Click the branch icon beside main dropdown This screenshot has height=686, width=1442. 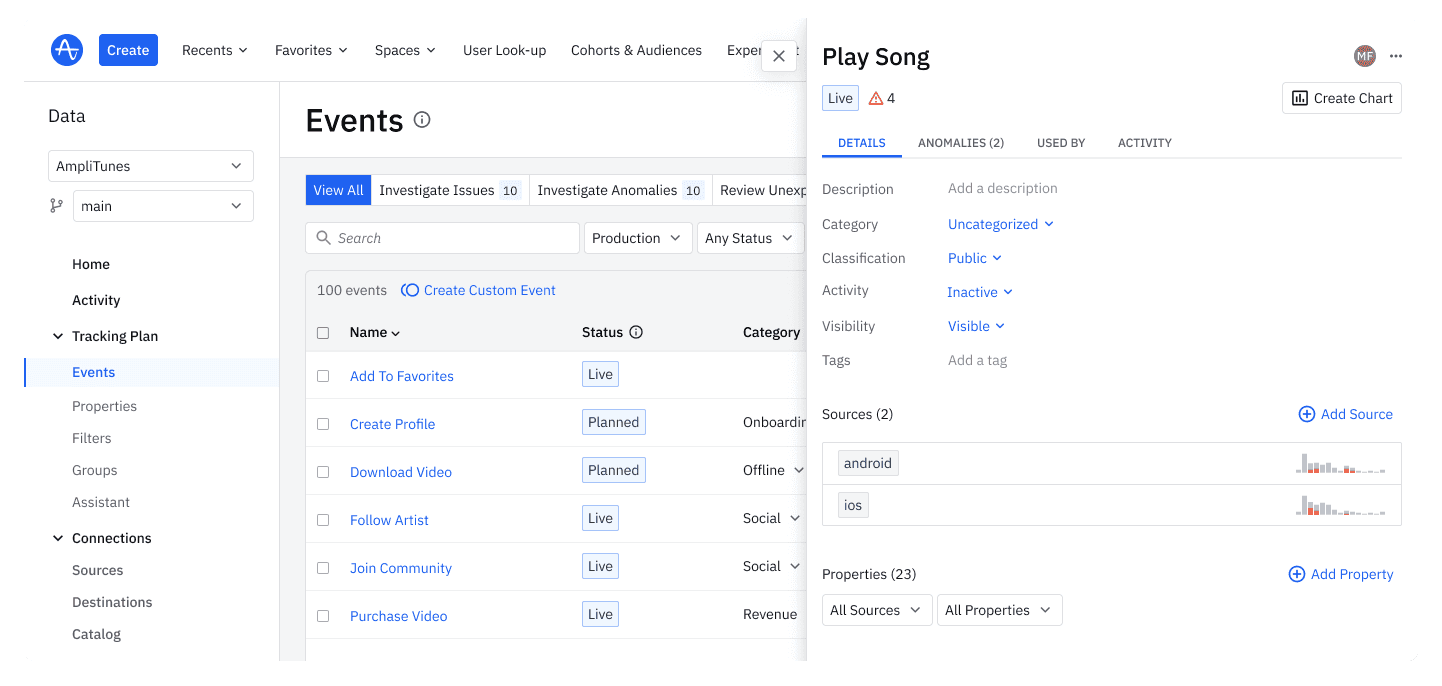[x=56, y=205]
